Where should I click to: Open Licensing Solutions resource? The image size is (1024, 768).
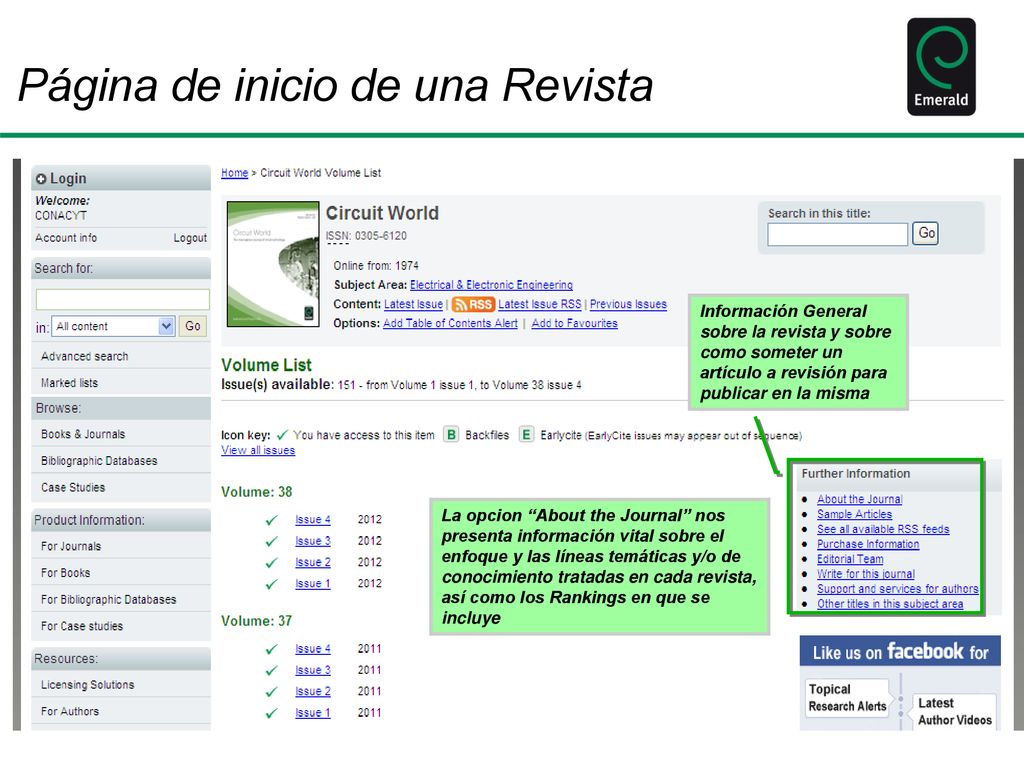[88, 685]
